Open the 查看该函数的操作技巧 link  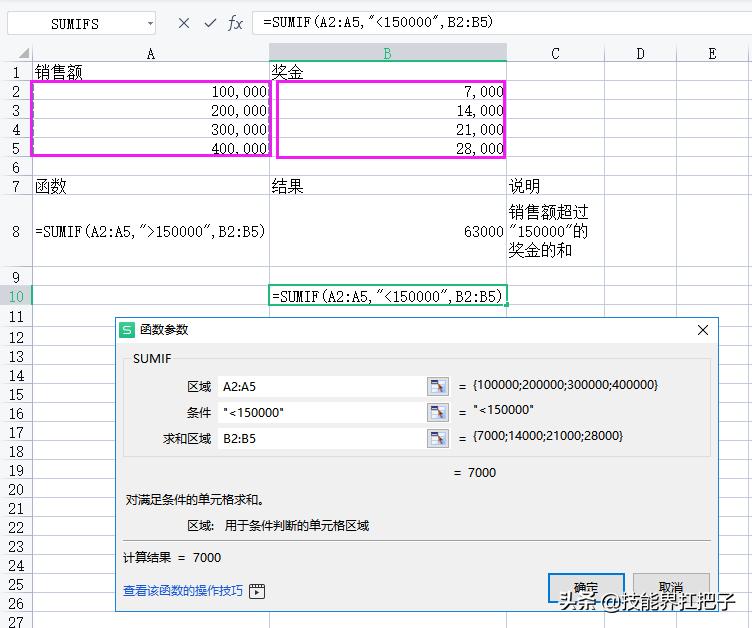pyautogui.click(x=183, y=591)
